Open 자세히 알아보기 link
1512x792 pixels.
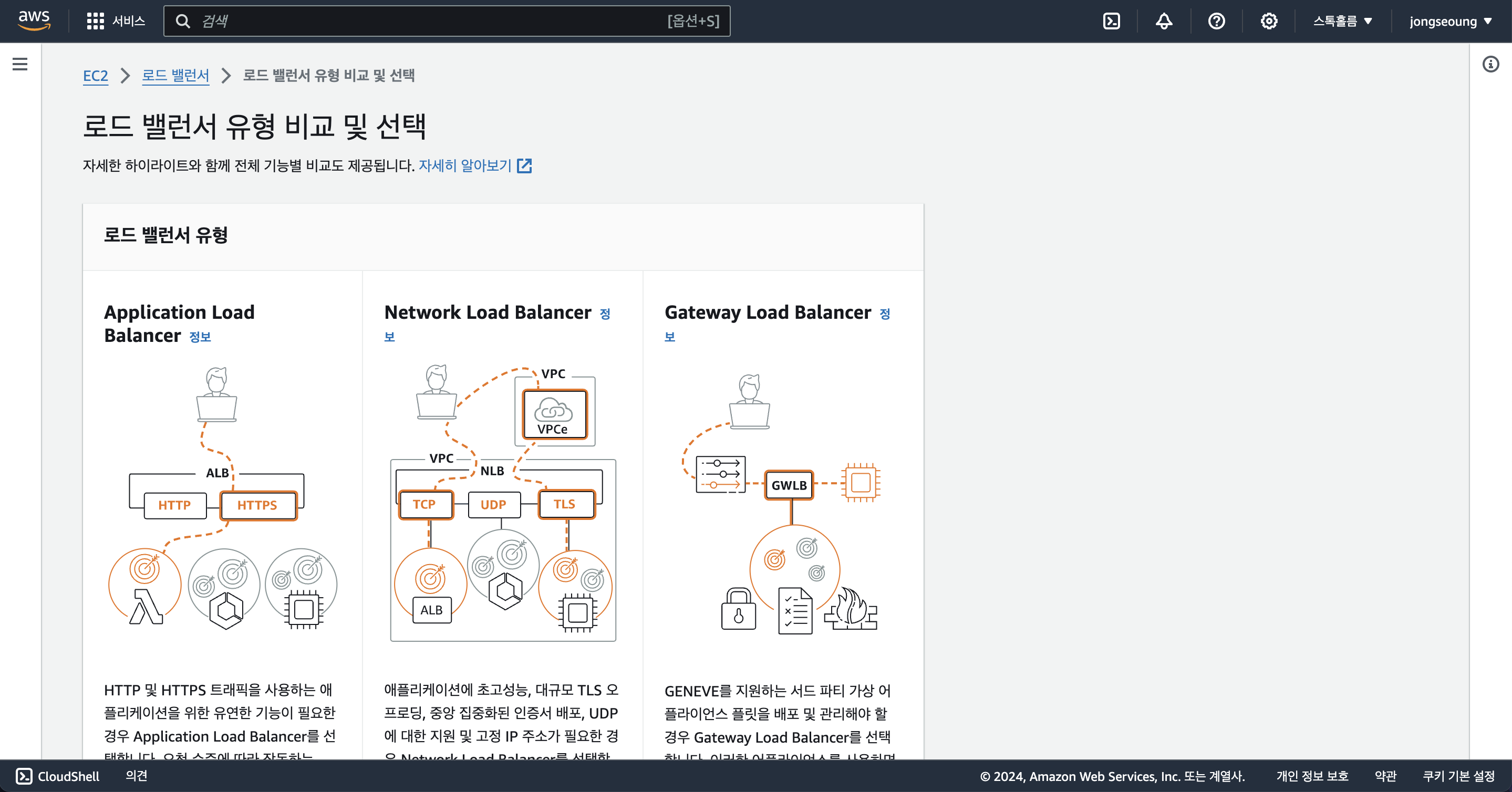click(465, 166)
